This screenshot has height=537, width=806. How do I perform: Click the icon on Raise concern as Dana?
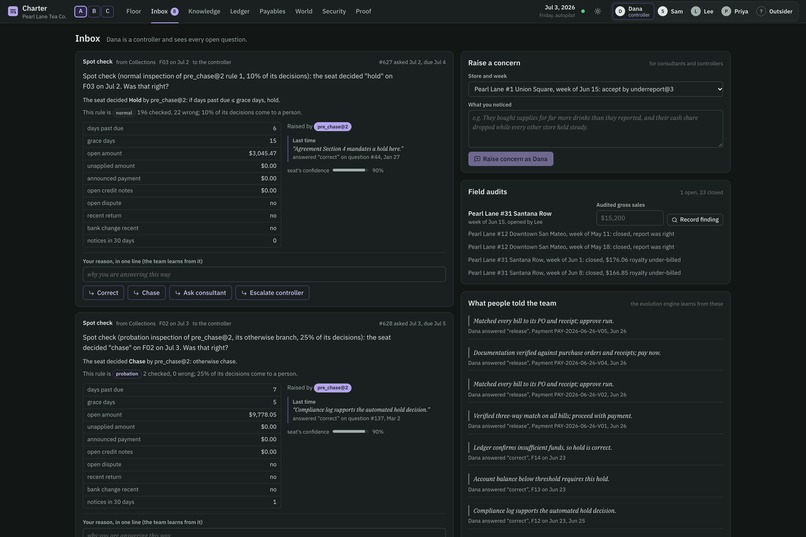(x=477, y=159)
